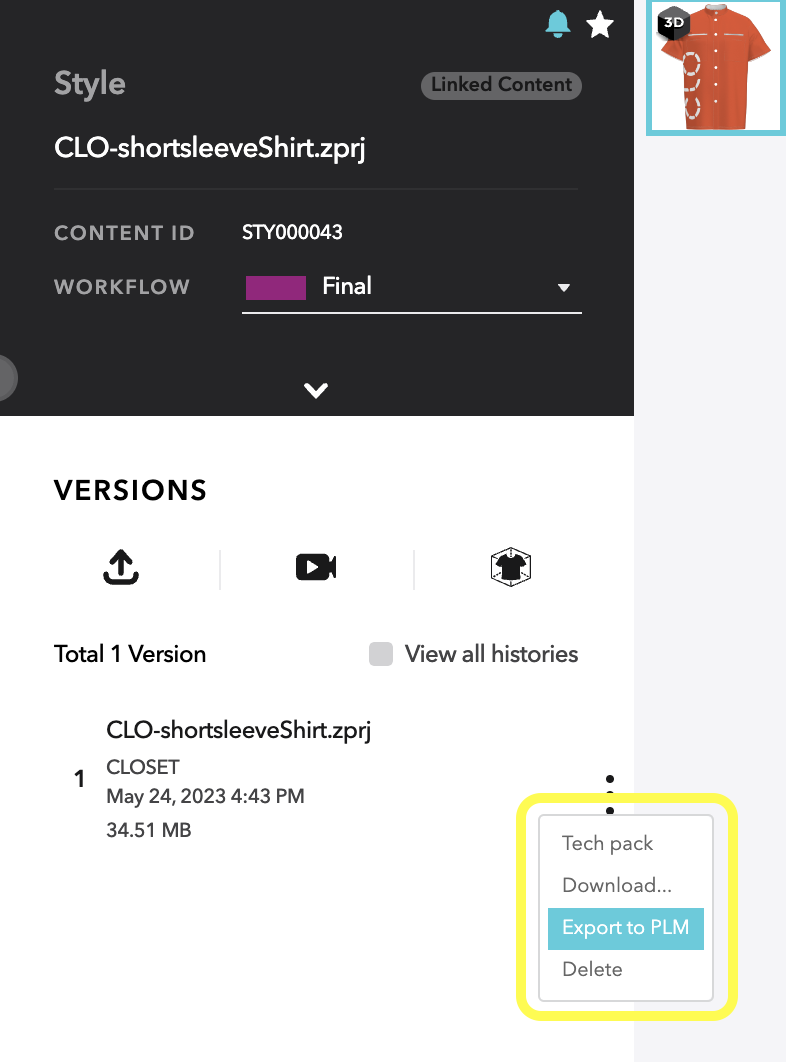This screenshot has width=786, height=1062.
Task: Click the version file name CLO-shortsleeveShirt.zprj
Action: click(238, 730)
